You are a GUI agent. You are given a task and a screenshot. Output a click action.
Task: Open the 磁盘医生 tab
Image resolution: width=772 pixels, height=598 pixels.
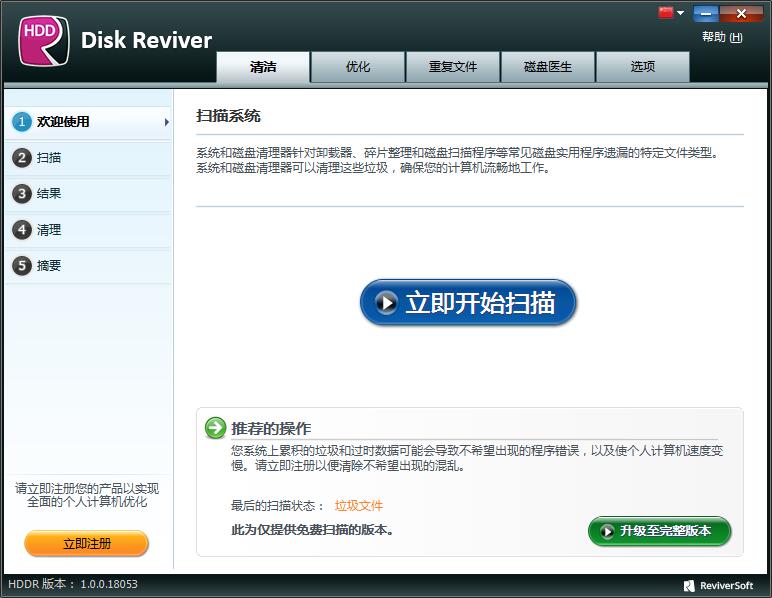click(x=548, y=67)
